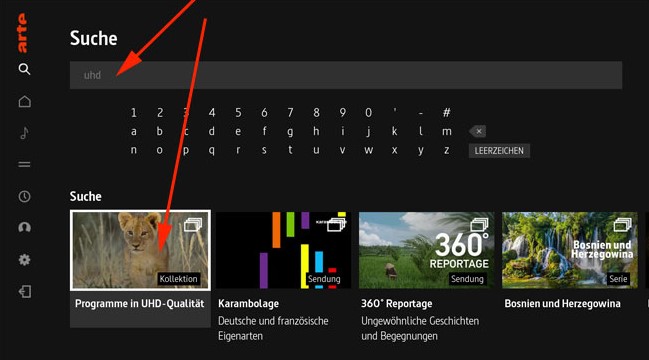
Task: Open the music note concert section
Action: tap(24, 133)
